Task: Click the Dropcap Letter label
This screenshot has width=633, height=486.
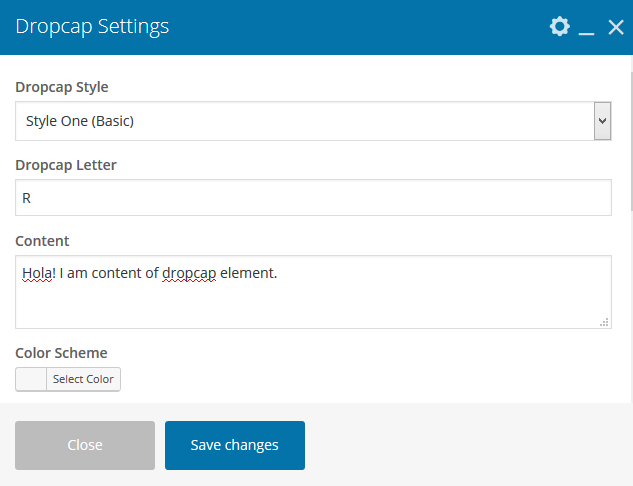Action: pyautogui.click(x=65, y=164)
